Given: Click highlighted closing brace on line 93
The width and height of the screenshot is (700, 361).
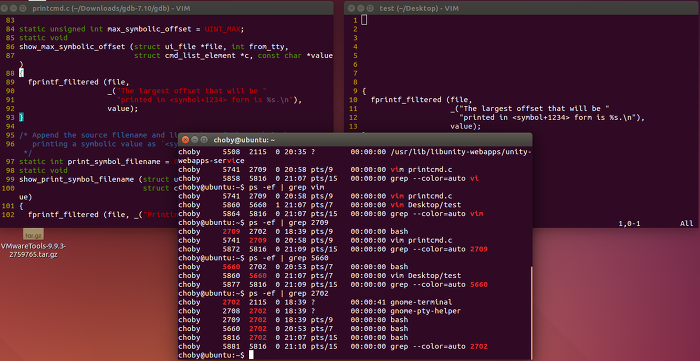Looking at the screenshot, I should tap(21, 117).
